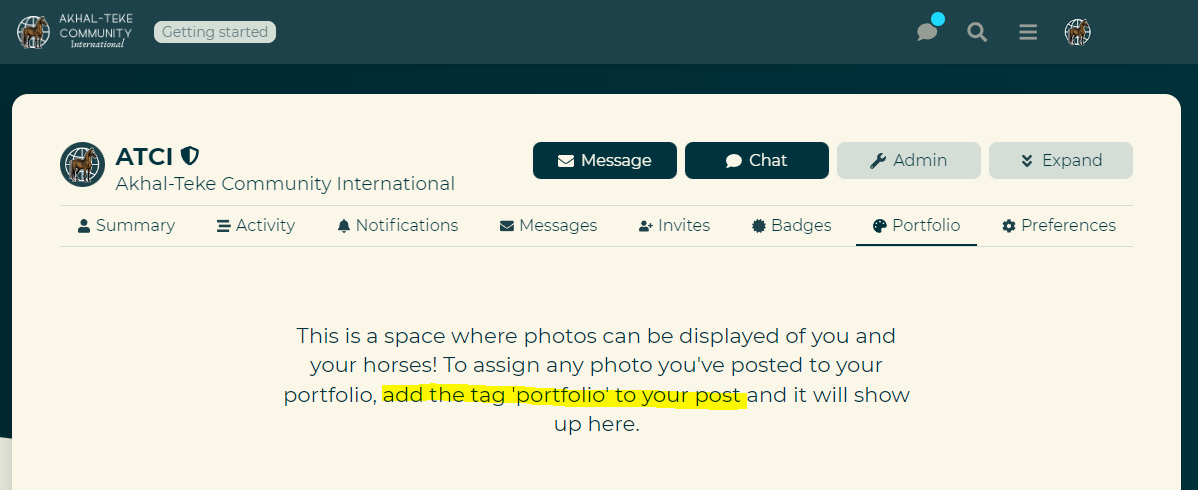Expand the profile details
Screen dimensions: 1198x490
coord(1060,161)
